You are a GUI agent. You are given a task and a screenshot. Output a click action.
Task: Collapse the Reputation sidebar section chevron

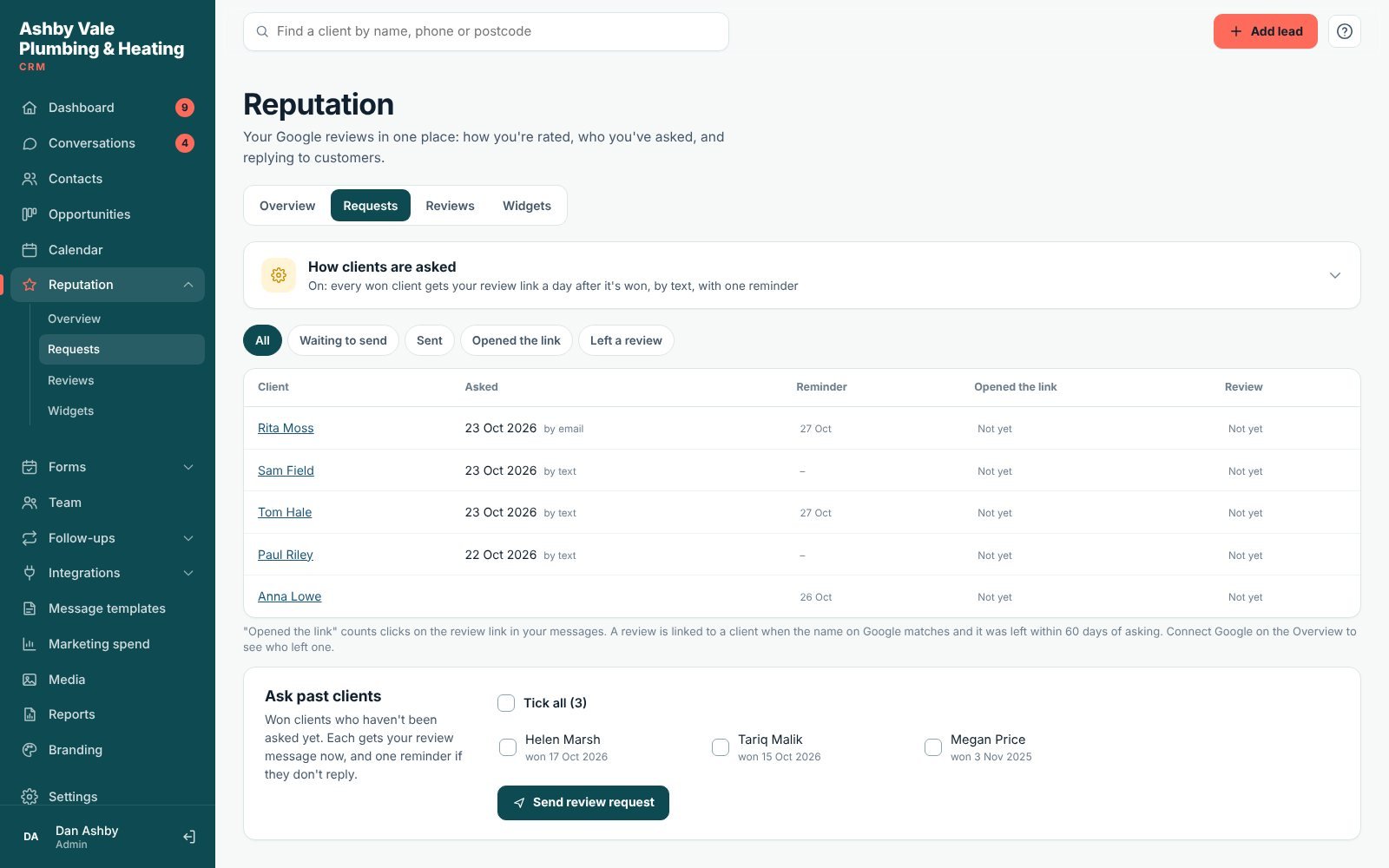coord(188,285)
